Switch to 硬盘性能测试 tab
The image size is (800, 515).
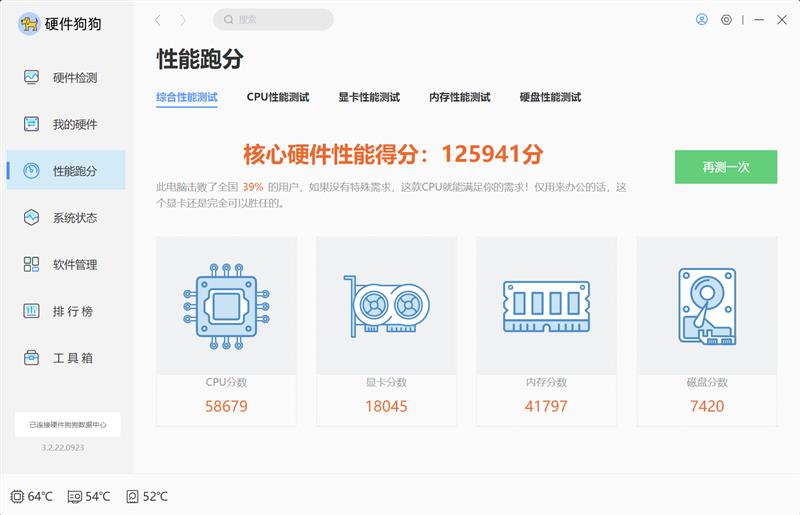(551, 97)
